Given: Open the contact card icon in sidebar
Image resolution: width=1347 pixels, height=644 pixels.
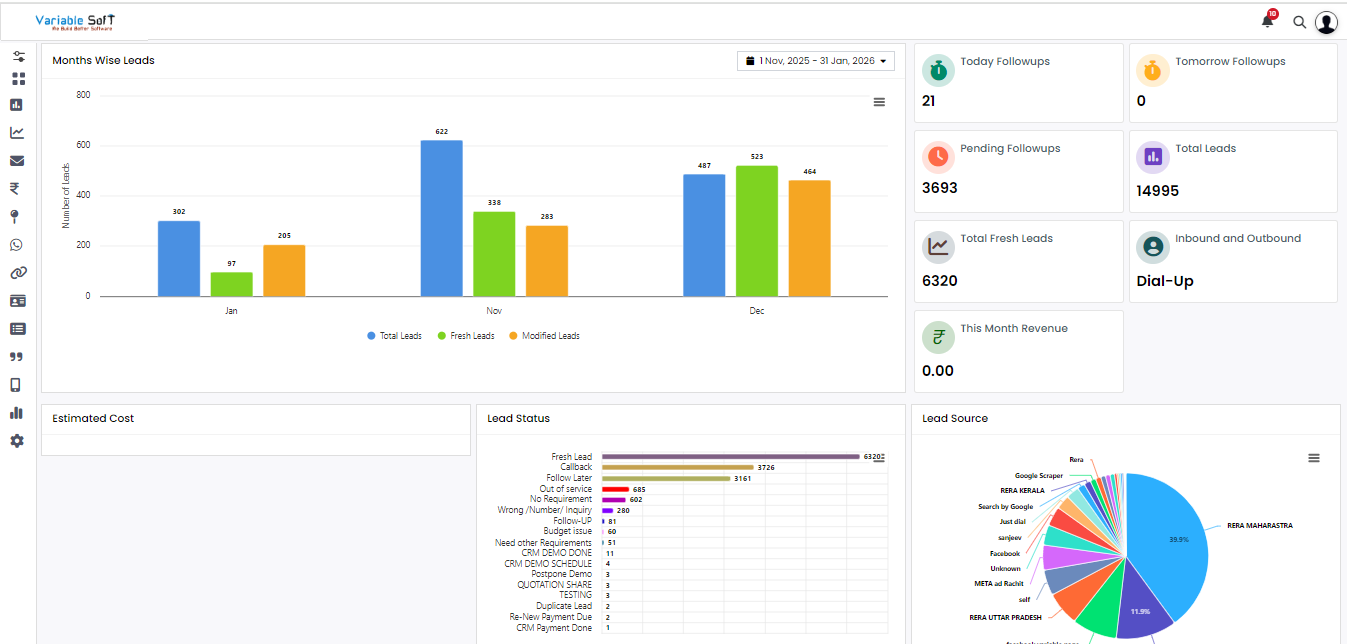Looking at the screenshot, I should (17, 300).
